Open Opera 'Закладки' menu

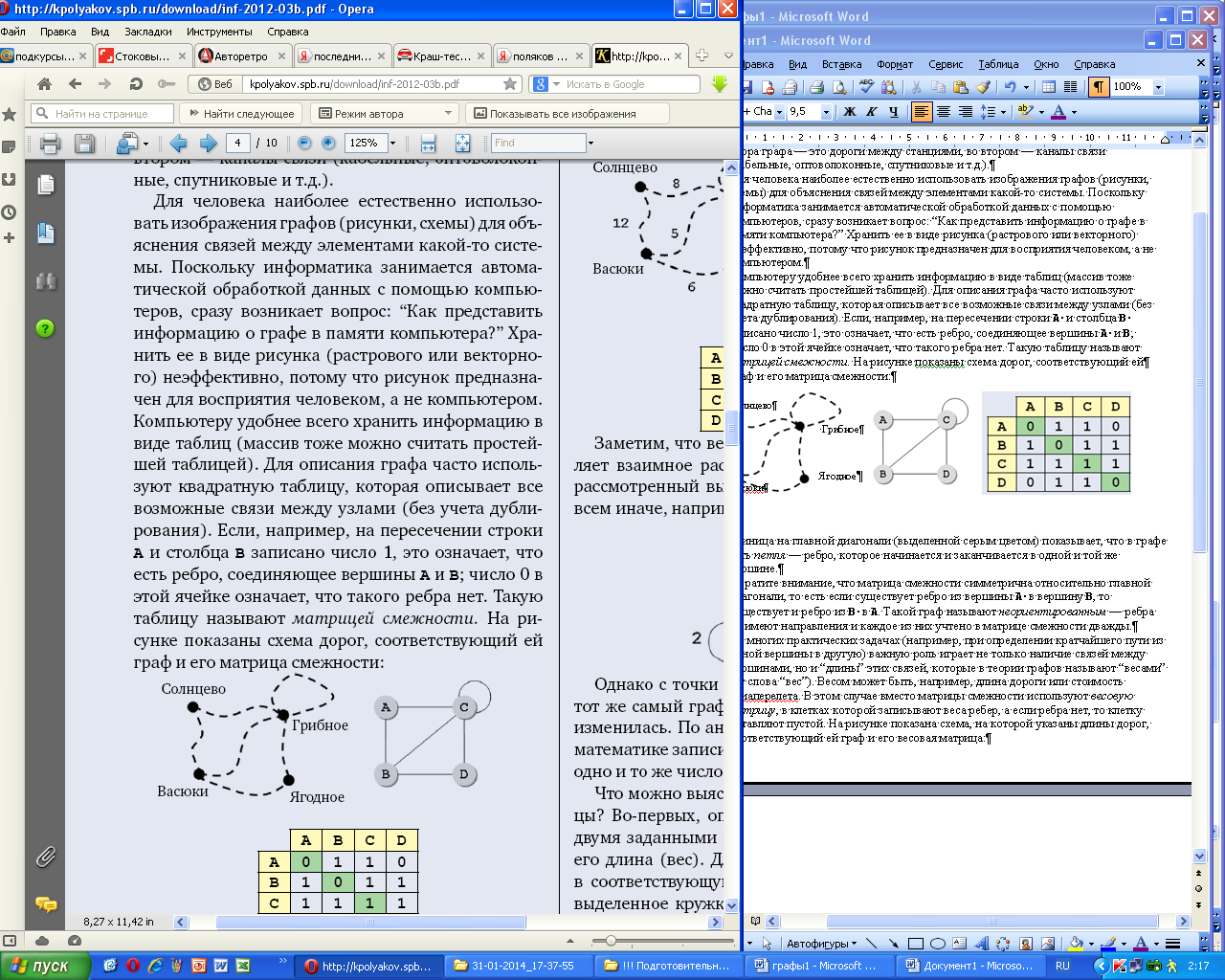pyautogui.click(x=148, y=32)
